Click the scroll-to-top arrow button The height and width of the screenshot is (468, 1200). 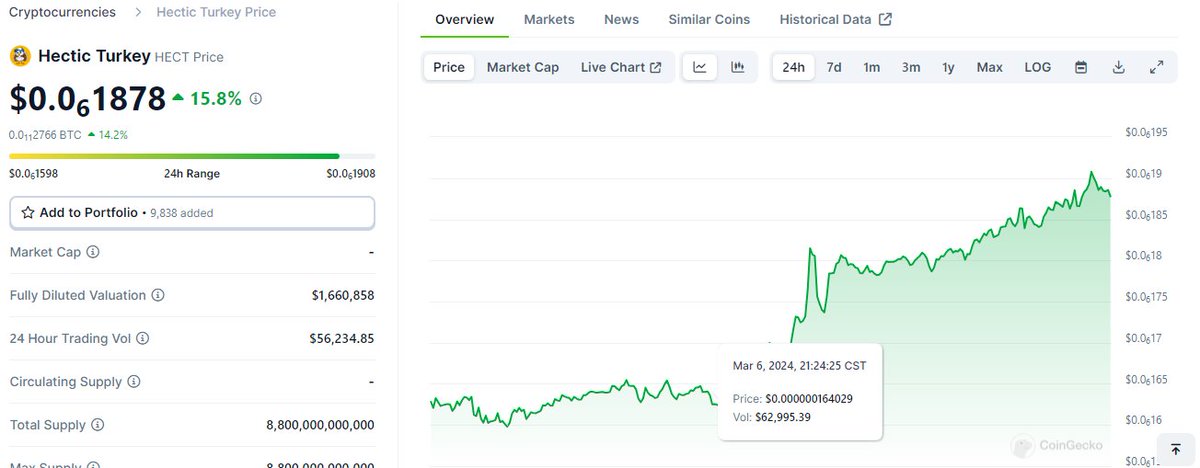1175,450
